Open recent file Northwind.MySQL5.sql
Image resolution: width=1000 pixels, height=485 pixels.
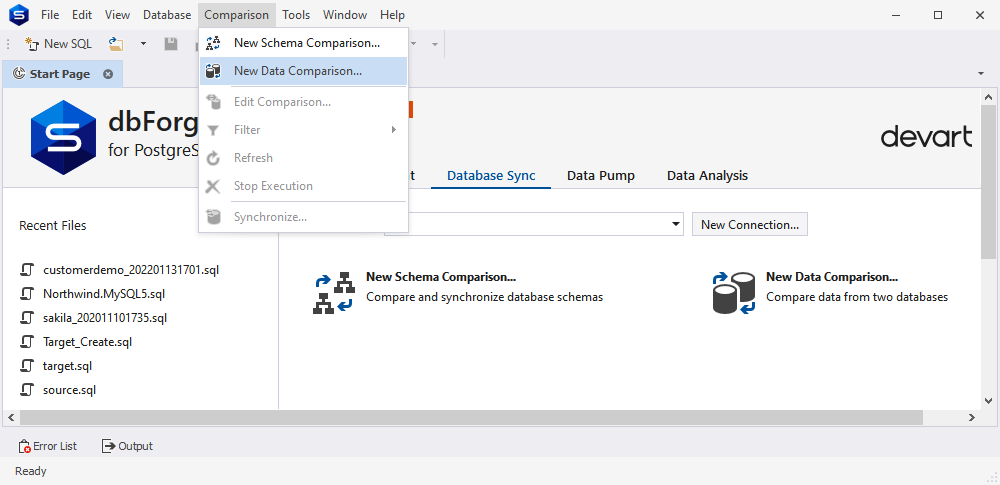point(104,294)
